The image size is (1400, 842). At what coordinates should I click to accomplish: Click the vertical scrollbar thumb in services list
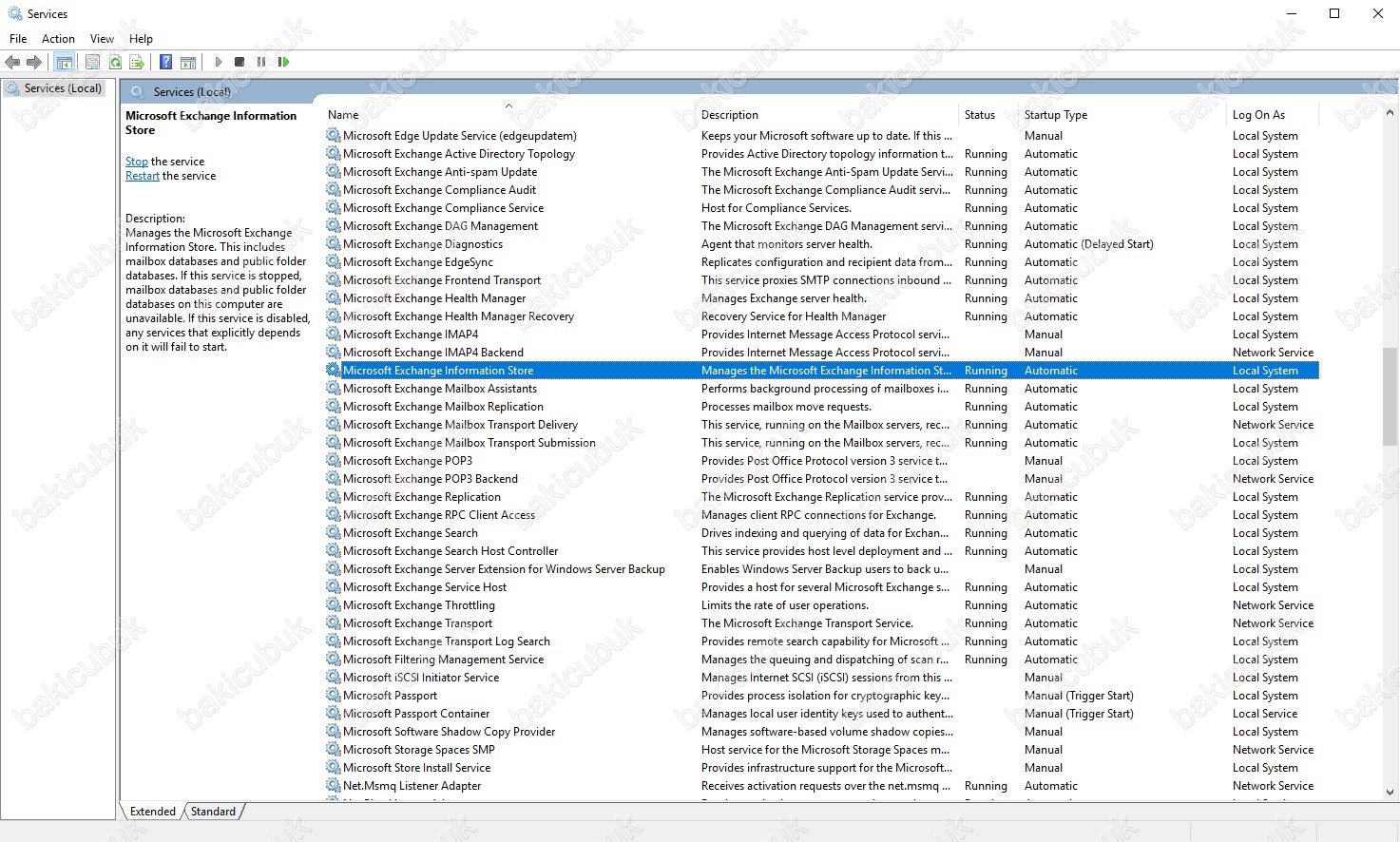[x=1390, y=397]
